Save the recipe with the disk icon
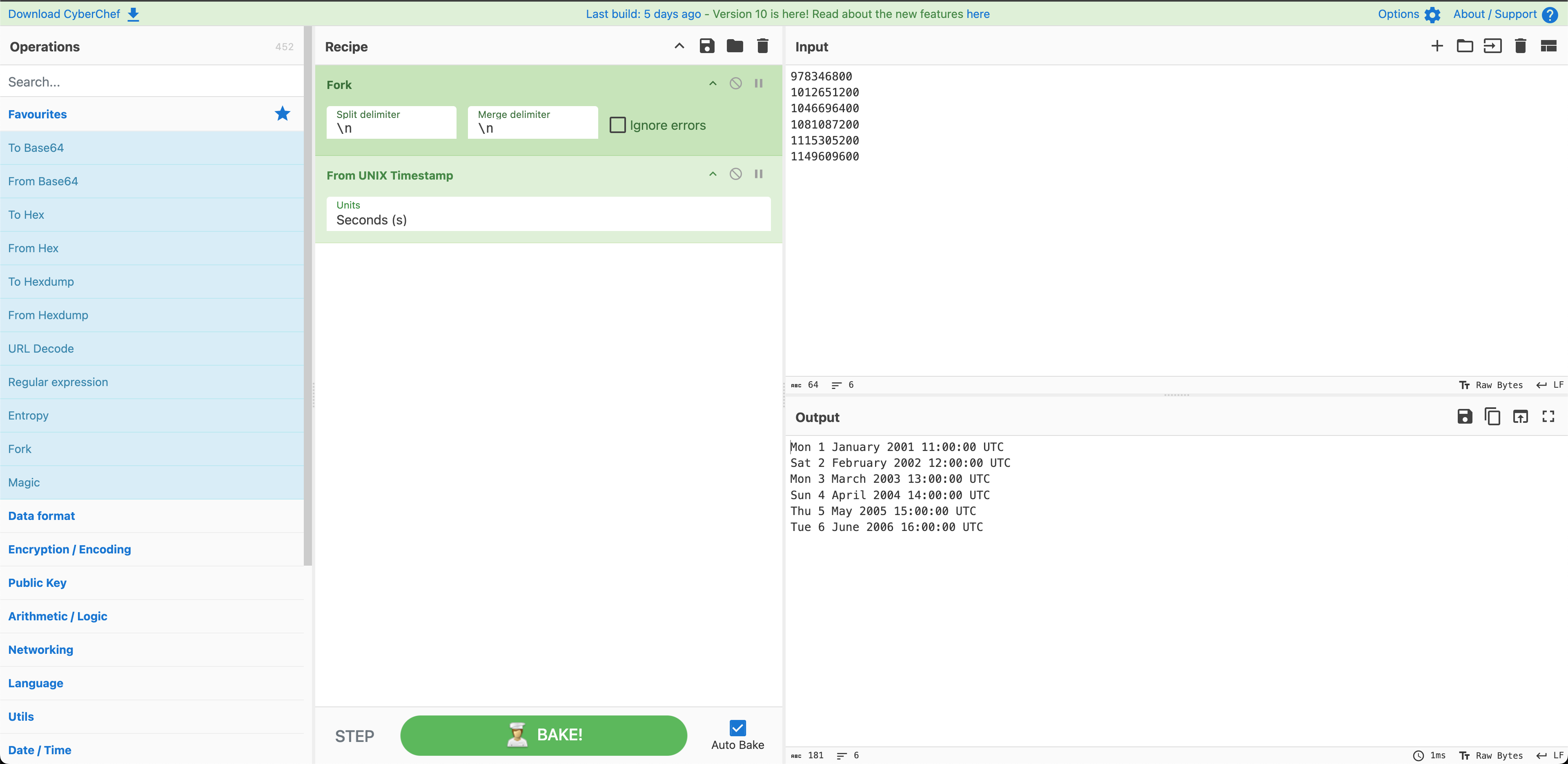Viewport: 1568px width, 764px height. tap(707, 46)
